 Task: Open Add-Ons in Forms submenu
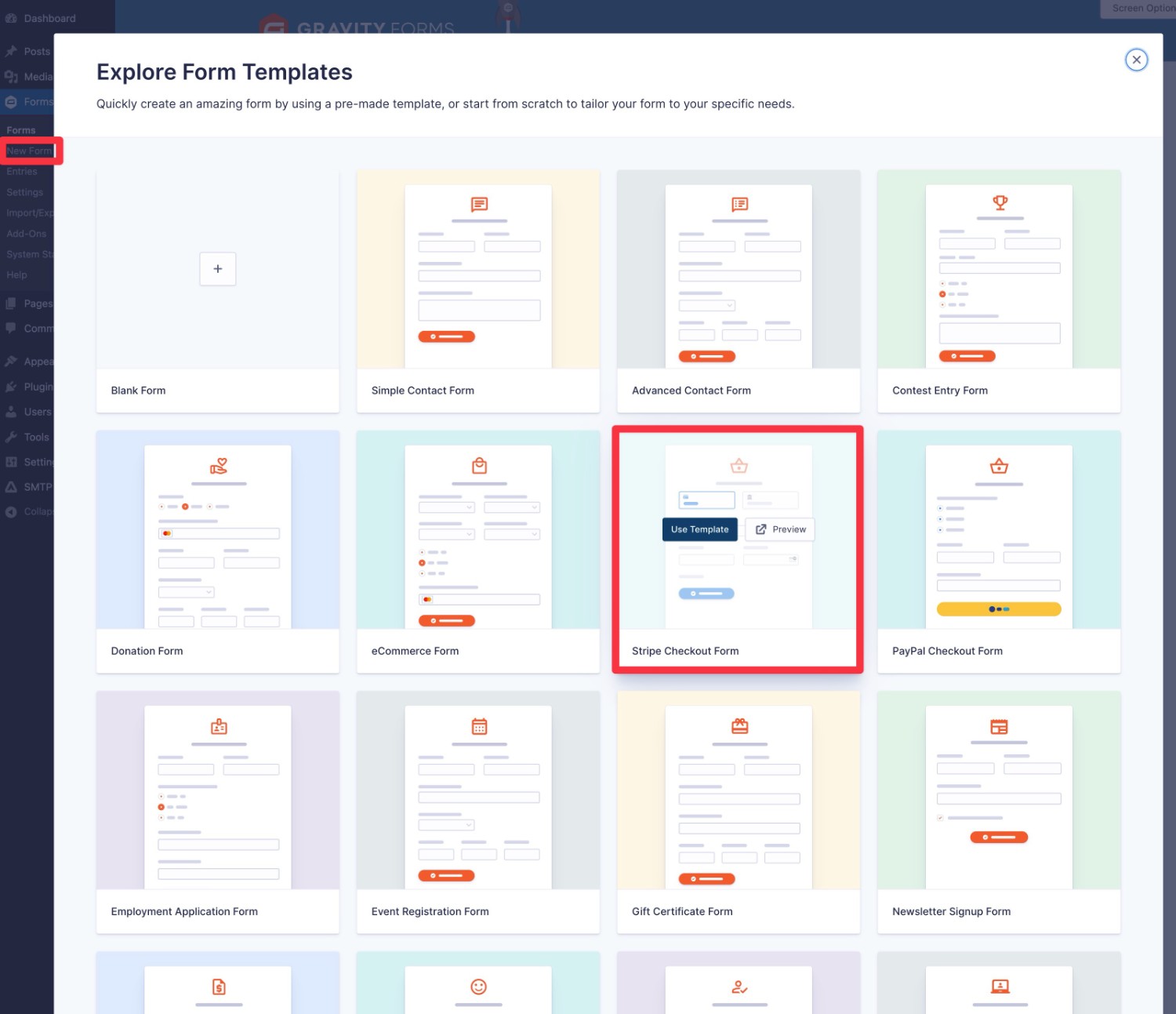click(27, 233)
